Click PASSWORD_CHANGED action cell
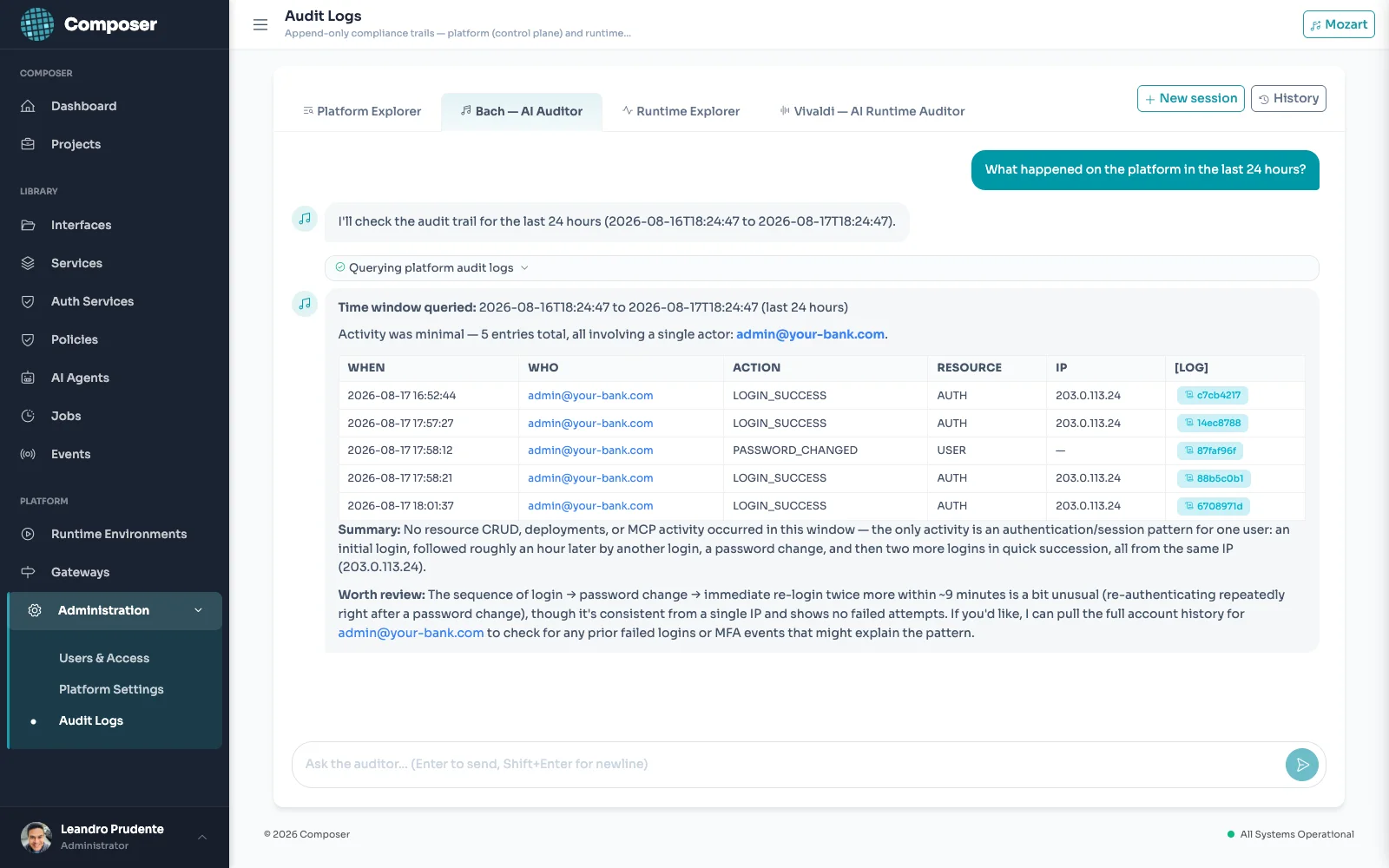Screen dimensions: 1389x868 tap(795, 450)
